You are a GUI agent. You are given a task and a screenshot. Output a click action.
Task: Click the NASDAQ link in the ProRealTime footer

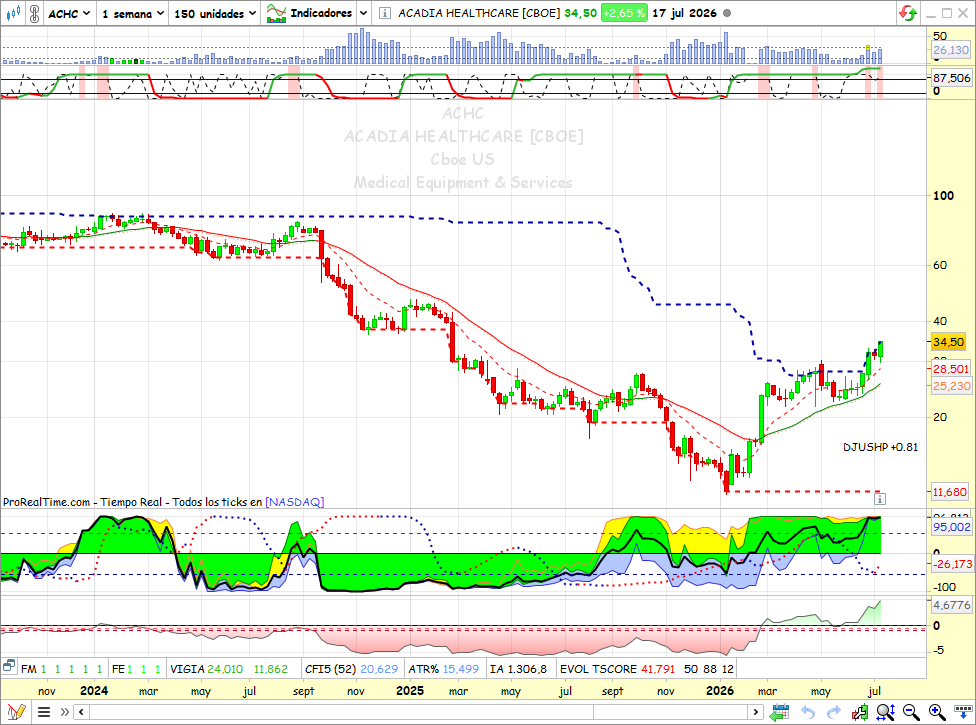[294, 502]
